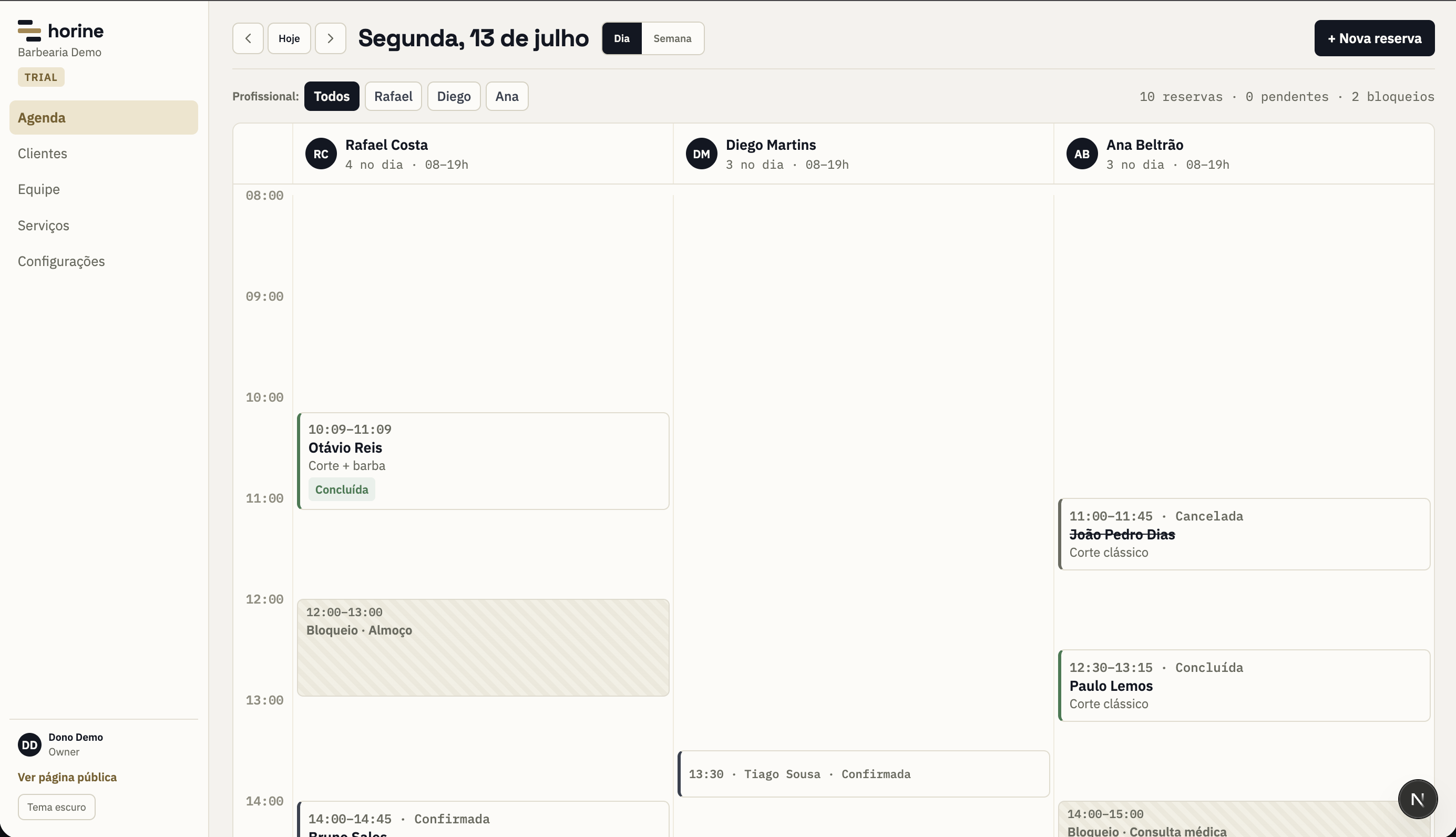Filter agenda by Ana
Viewport: 1456px width, 837px height.
pyautogui.click(x=507, y=96)
